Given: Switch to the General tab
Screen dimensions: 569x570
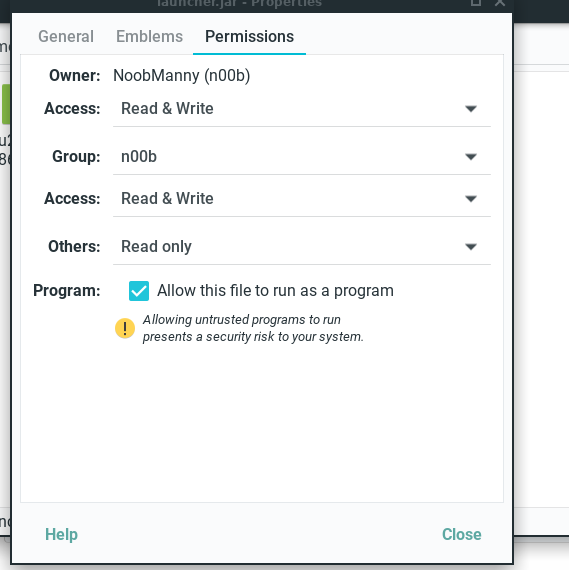Looking at the screenshot, I should [x=66, y=36].
